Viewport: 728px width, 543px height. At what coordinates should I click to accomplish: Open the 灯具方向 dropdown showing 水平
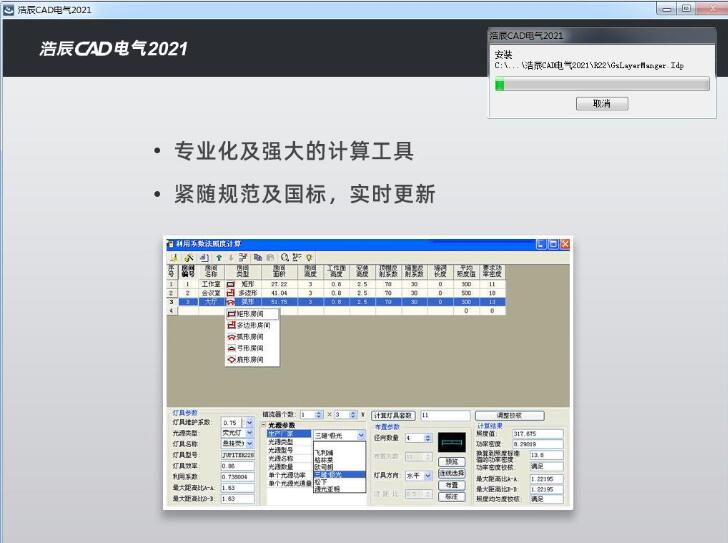tap(428, 476)
